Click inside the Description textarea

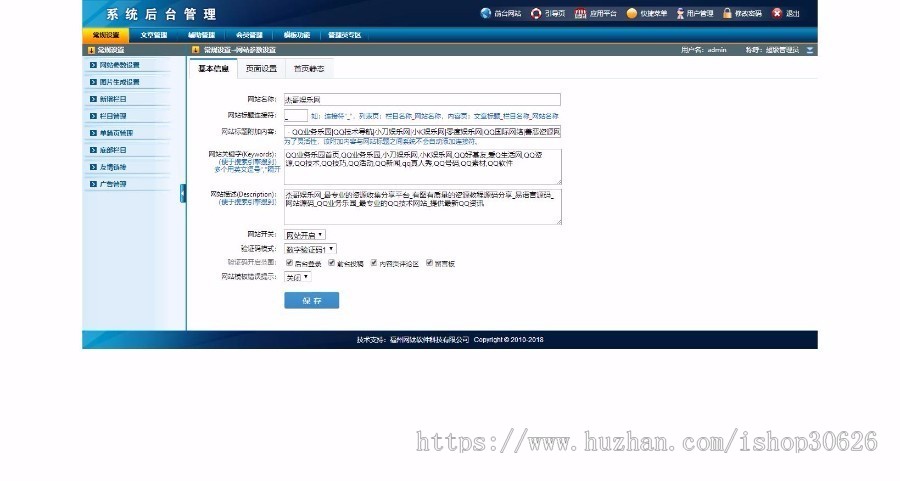pyautogui.click(x=423, y=207)
